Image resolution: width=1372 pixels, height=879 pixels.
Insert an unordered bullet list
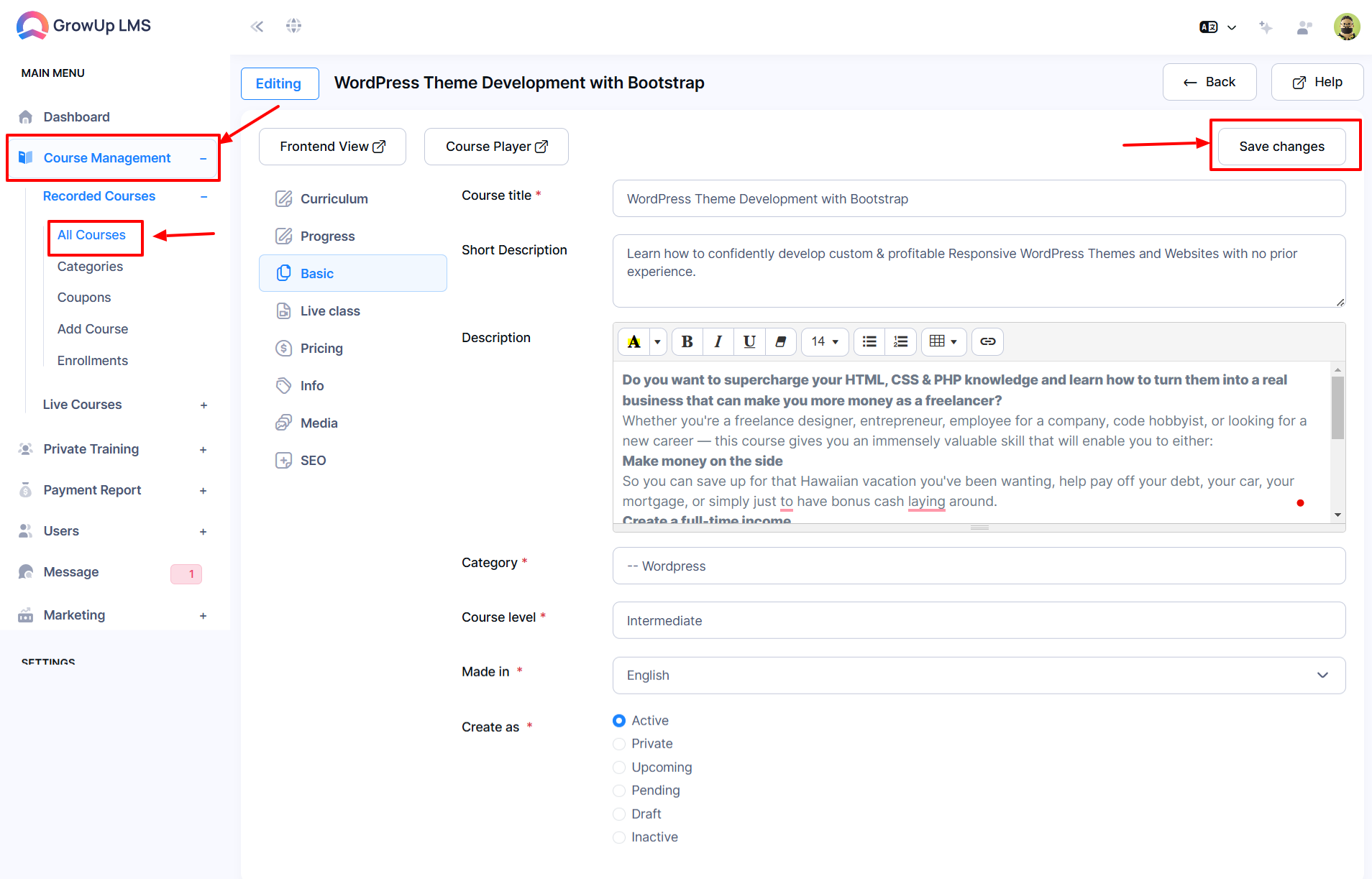(869, 341)
